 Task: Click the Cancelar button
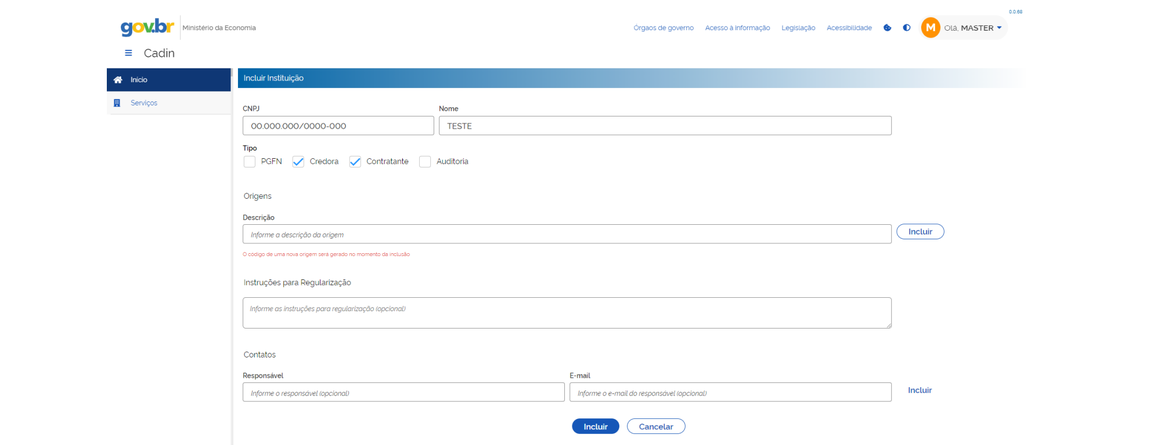click(656, 427)
